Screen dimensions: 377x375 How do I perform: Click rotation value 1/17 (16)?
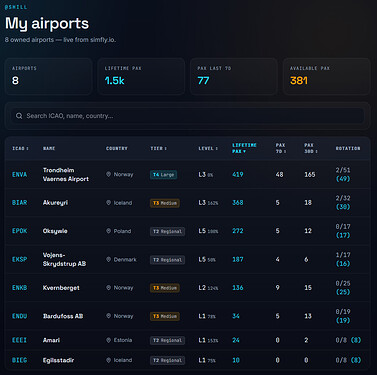pos(343,259)
